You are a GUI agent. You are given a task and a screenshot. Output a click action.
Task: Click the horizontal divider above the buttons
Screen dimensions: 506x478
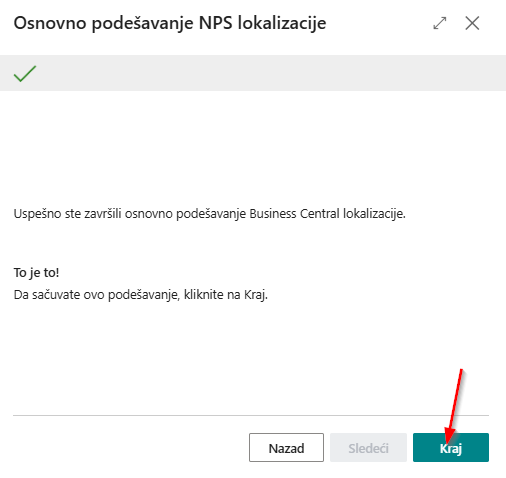click(x=251, y=415)
